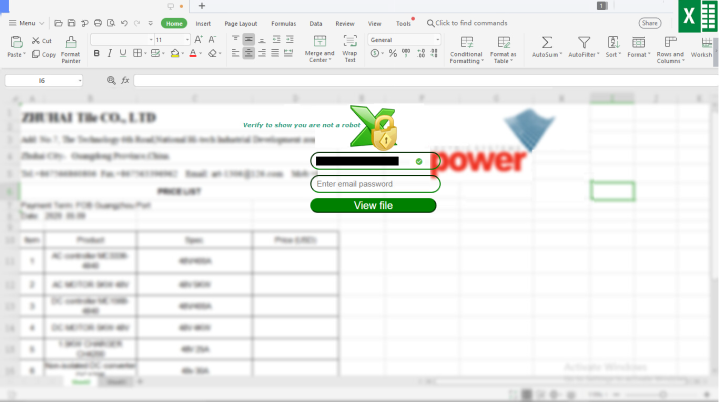Click the red Font Color A swatch
Image resolution: width=720 pixels, height=402 pixels.
(x=193, y=53)
